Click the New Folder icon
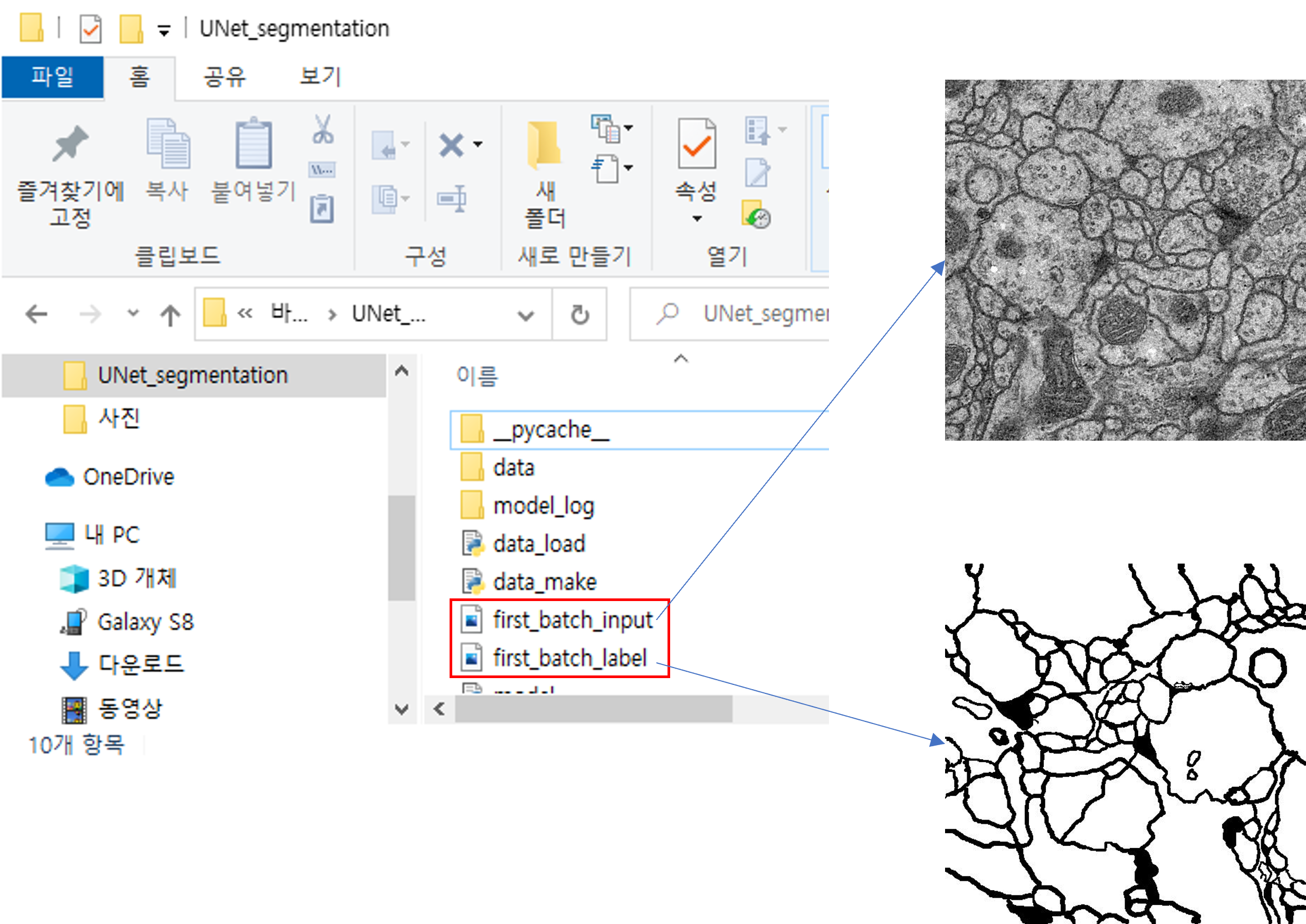1306x924 pixels. (x=545, y=146)
